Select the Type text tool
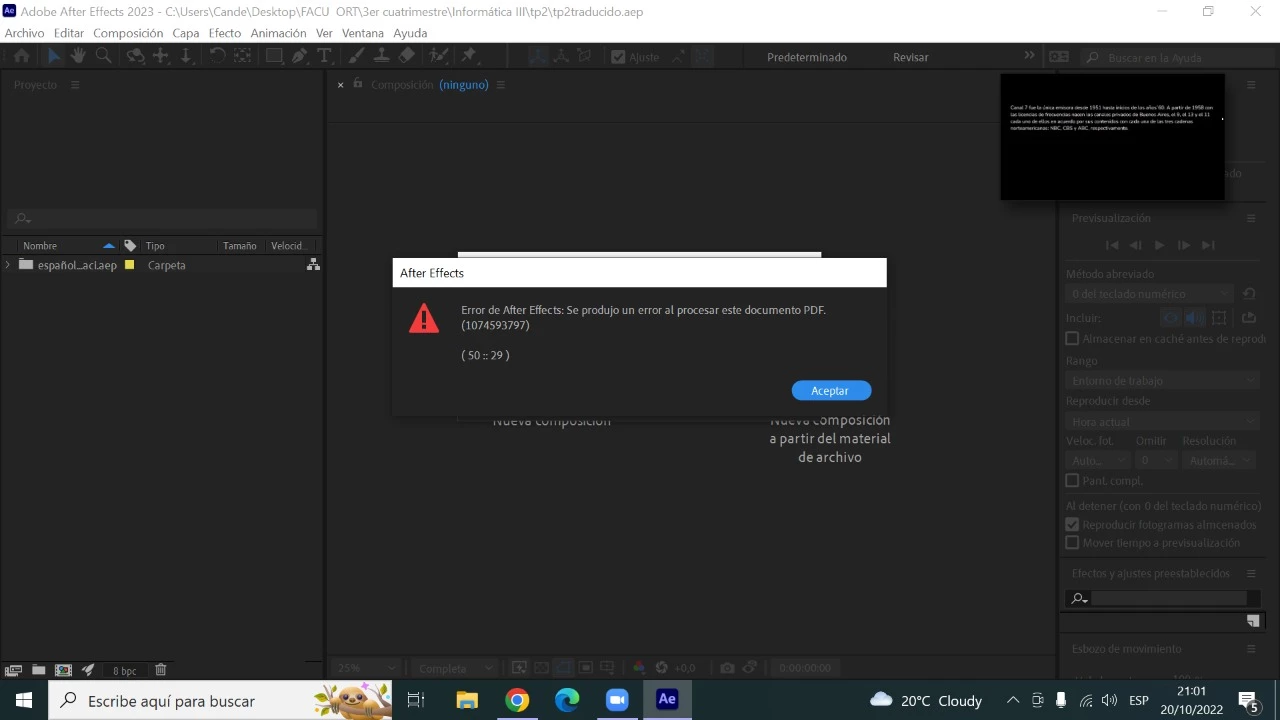 click(324, 57)
